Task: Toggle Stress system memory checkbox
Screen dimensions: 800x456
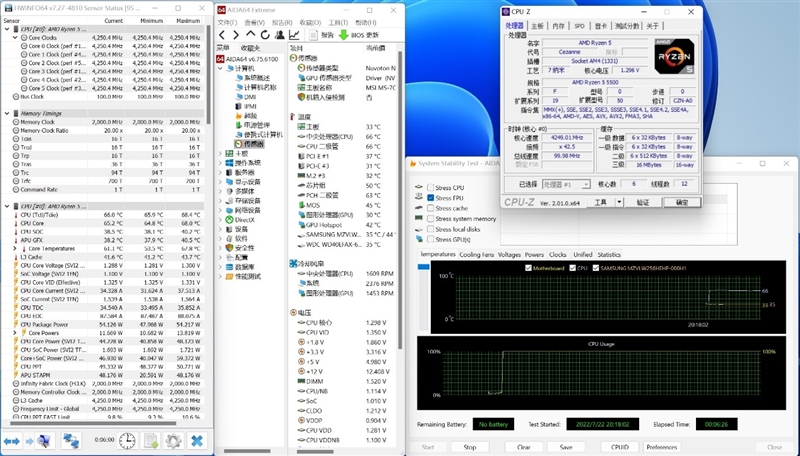Action: [x=430, y=219]
